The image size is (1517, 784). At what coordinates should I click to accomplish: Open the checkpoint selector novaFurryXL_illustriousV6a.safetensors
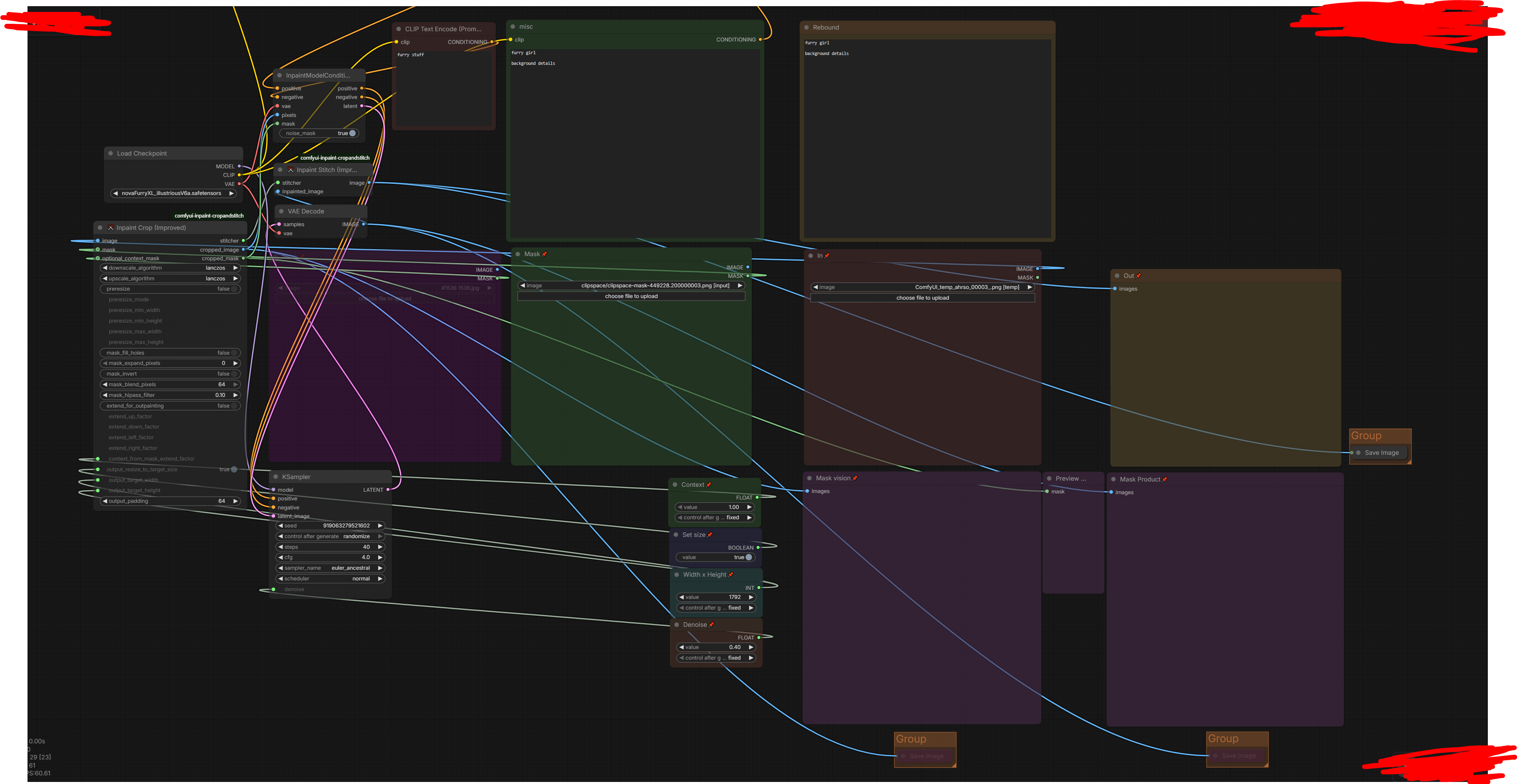[x=171, y=194]
